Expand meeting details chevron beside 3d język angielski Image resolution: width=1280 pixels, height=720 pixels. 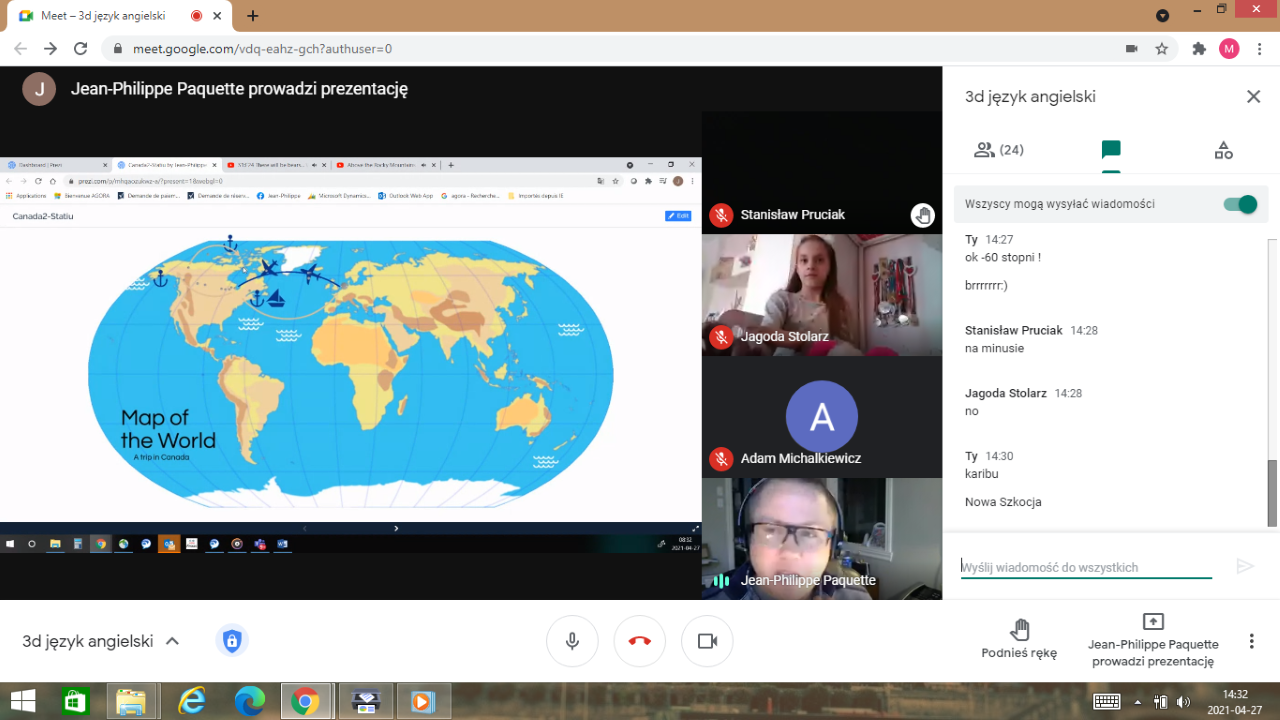tap(172, 641)
